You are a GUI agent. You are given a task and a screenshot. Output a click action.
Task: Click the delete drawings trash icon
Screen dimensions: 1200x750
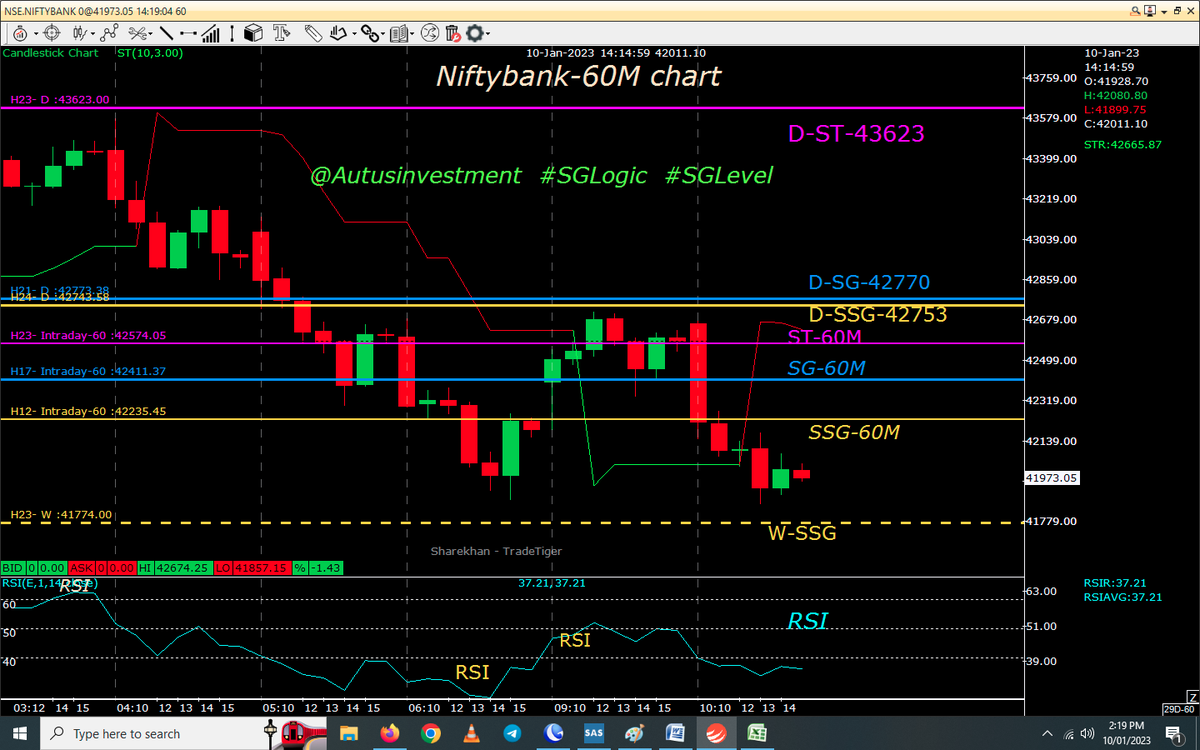(452, 33)
